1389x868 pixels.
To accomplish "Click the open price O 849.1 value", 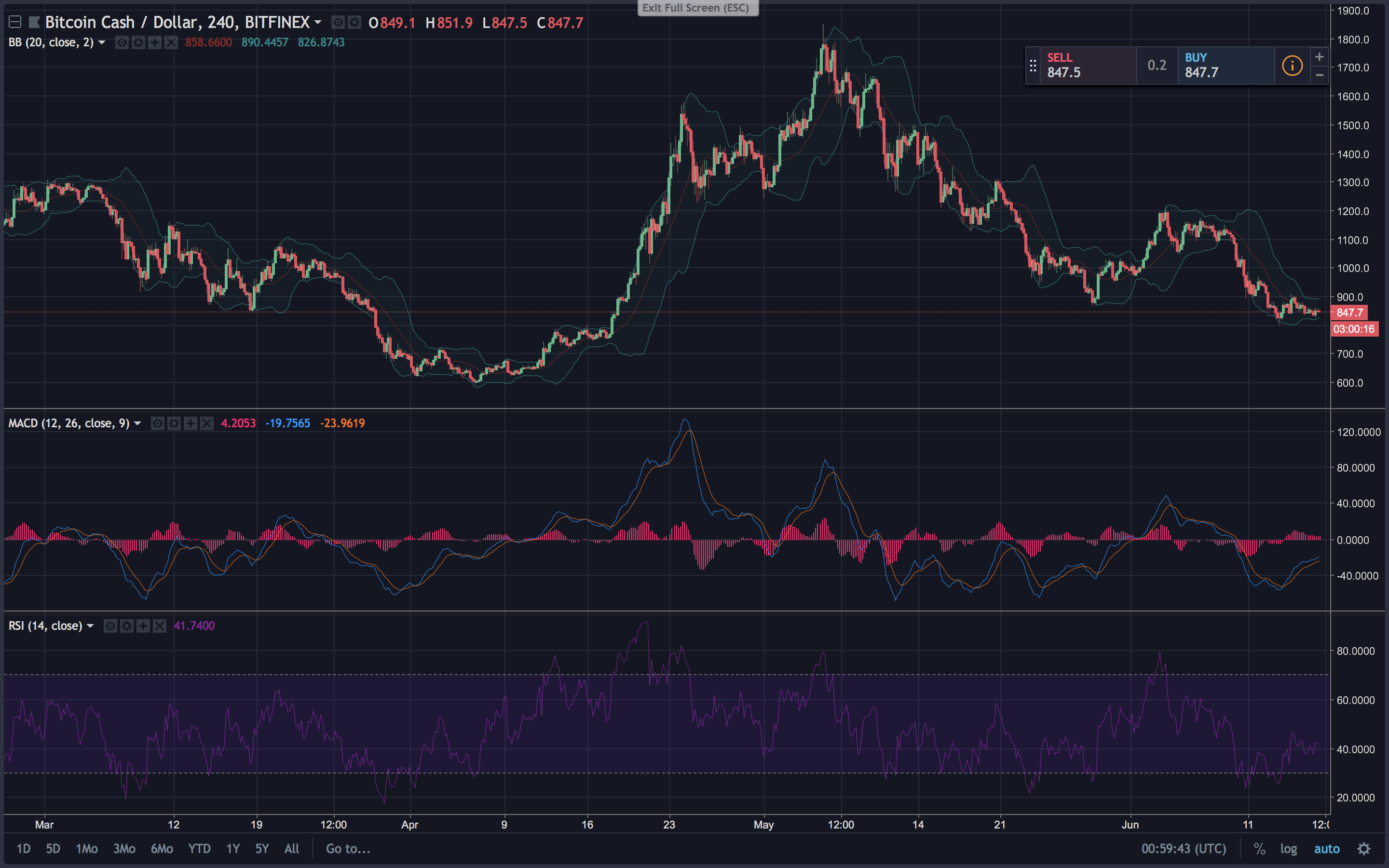I will (392, 23).
